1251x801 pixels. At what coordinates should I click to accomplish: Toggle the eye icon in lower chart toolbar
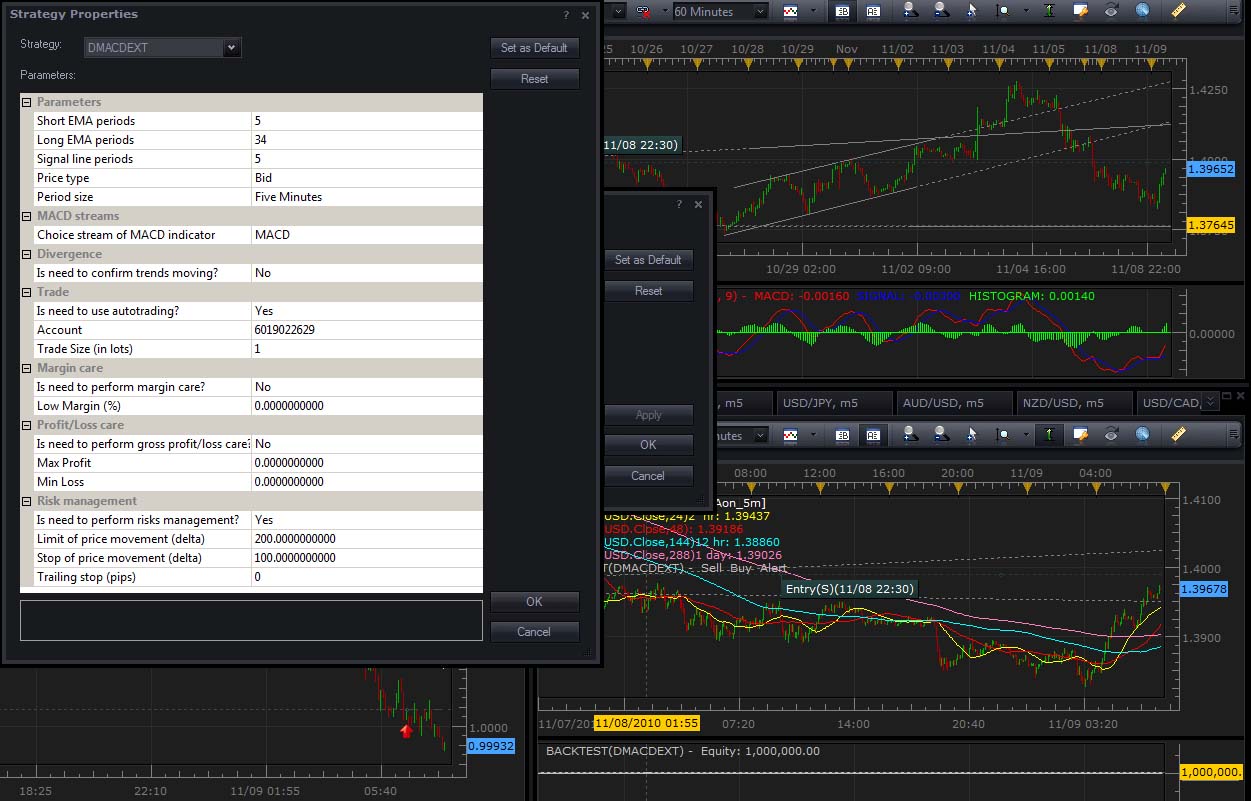[1111, 435]
